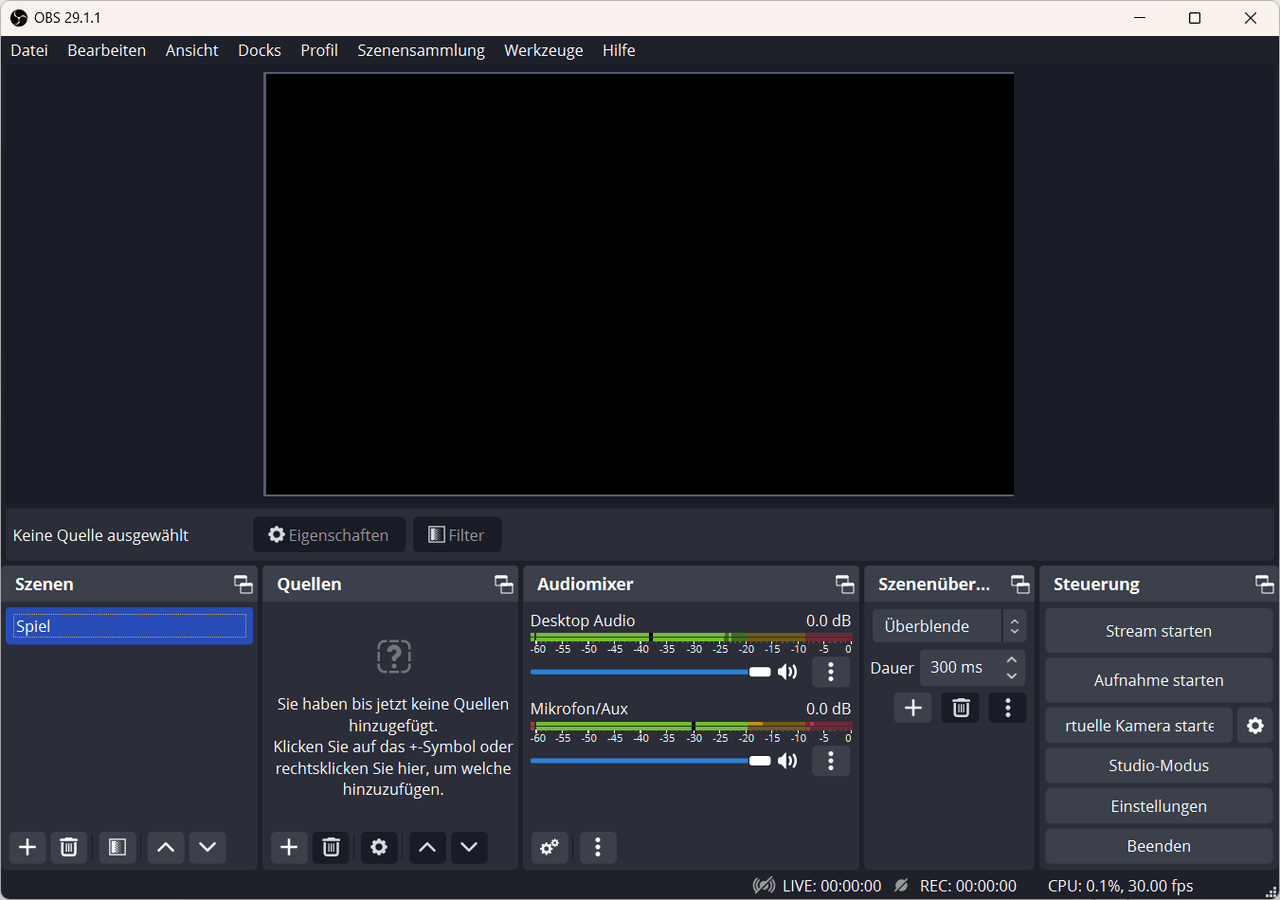Undock the Audiomixer panel

(x=845, y=584)
